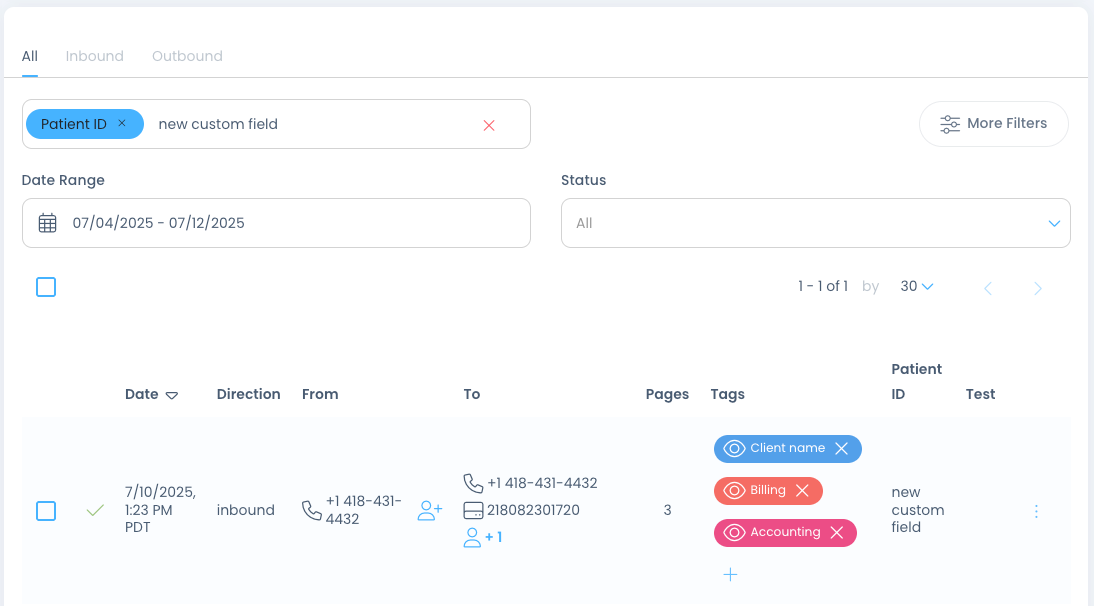The image size is (1094, 606).
Task: Open the page size 30 dropdown
Action: point(917,287)
